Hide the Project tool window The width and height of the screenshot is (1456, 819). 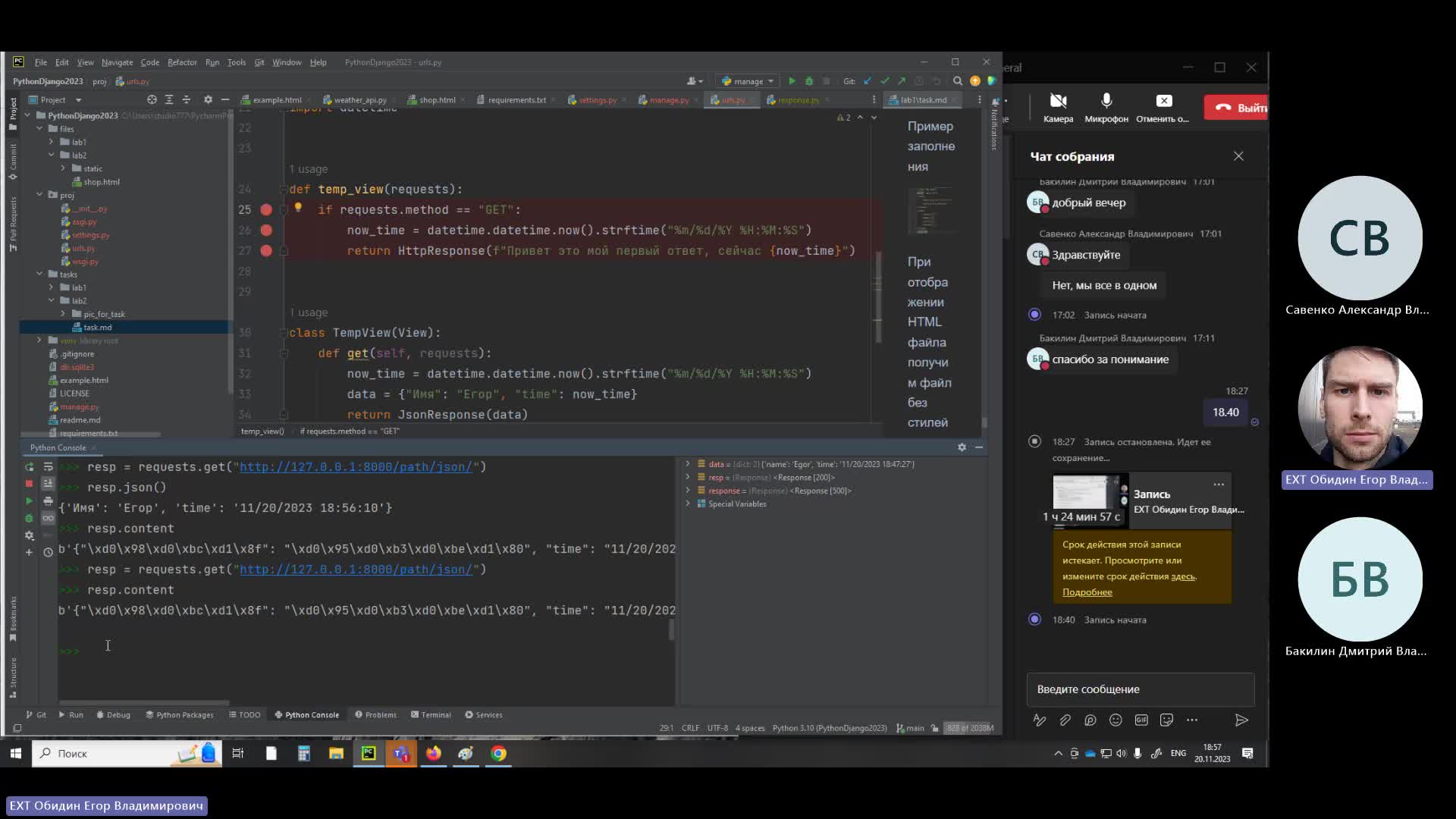[225, 99]
